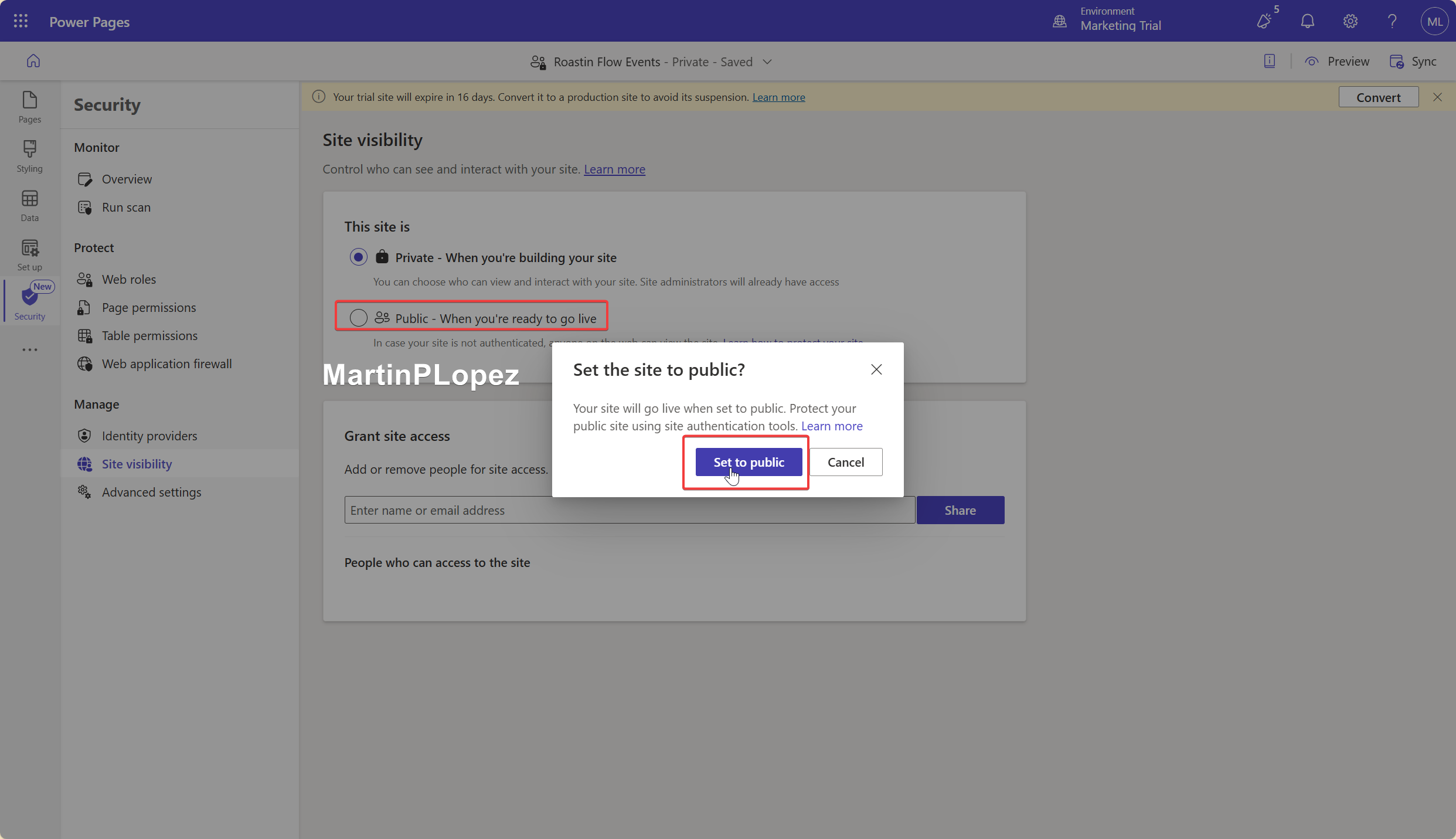1456x839 pixels.
Task: Open the settings gear icon
Action: 1350,22
